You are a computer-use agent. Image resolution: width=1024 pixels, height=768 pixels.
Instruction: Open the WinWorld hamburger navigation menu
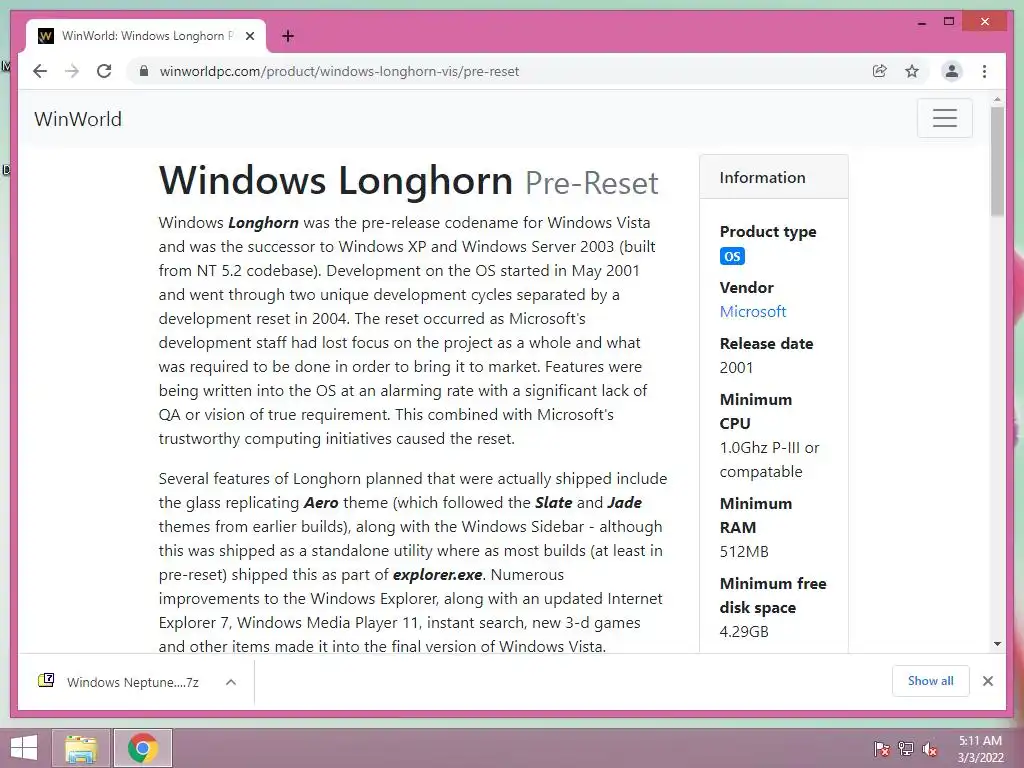coord(944,118)
